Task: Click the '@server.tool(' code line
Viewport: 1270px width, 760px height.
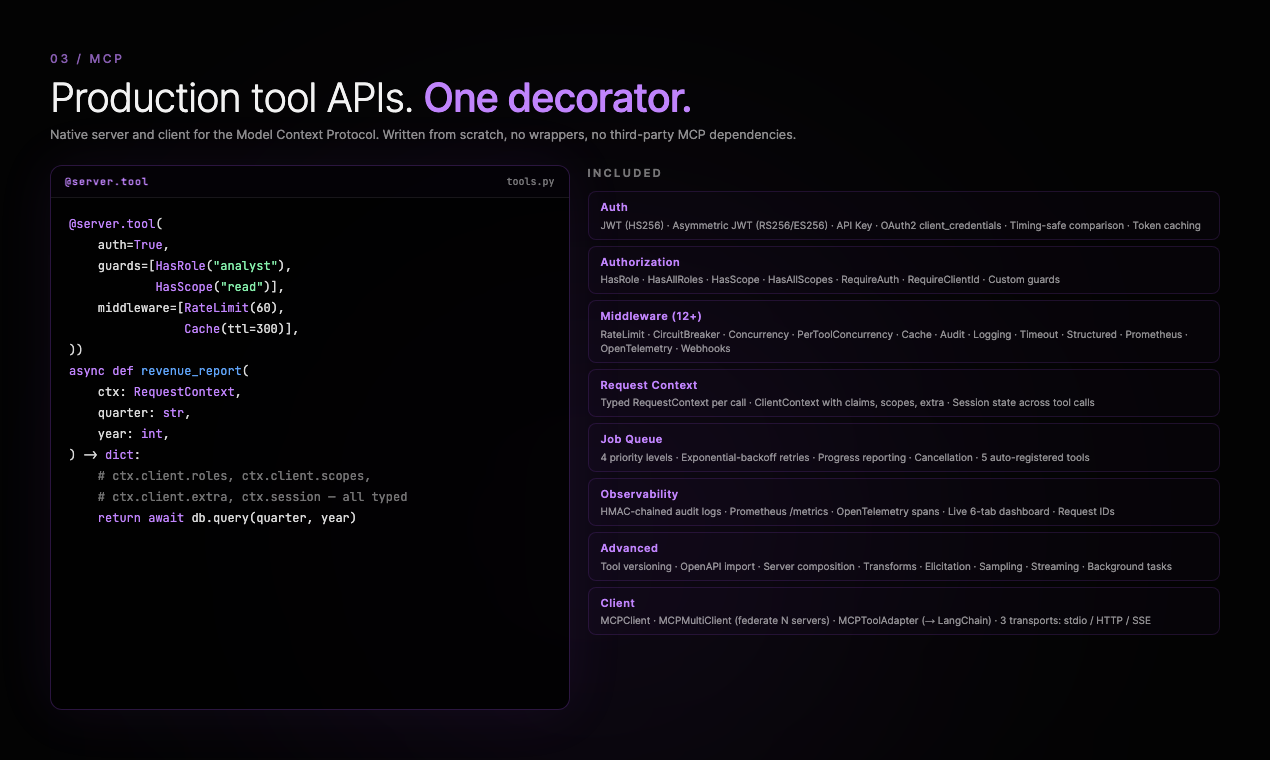Action: click(x=115, y=224)
